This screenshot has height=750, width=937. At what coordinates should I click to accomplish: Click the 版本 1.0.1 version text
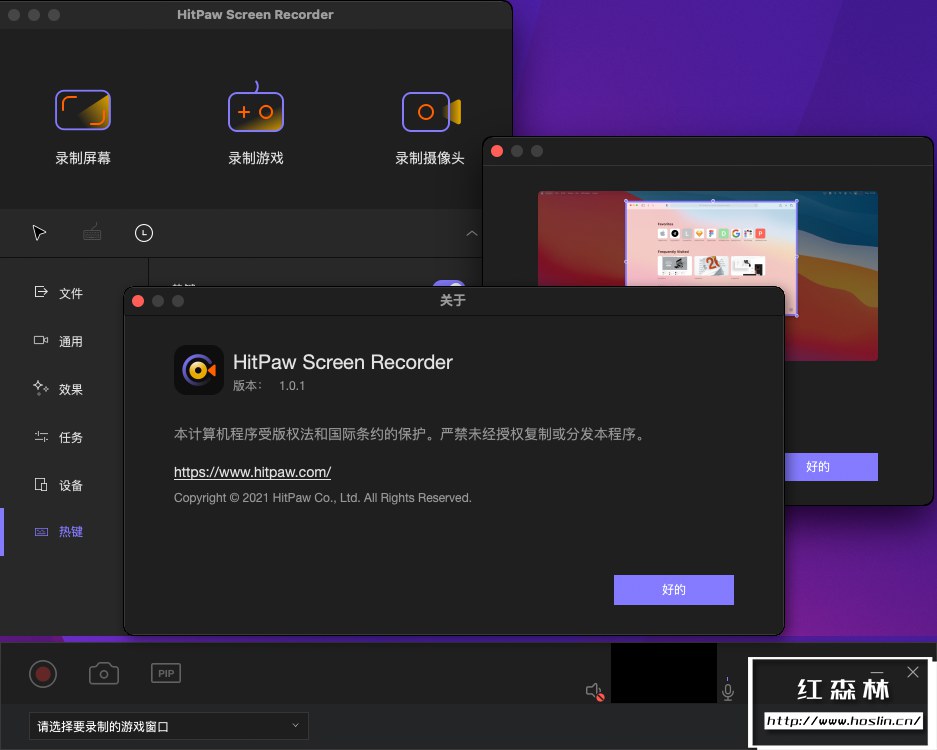click(269, 386)
